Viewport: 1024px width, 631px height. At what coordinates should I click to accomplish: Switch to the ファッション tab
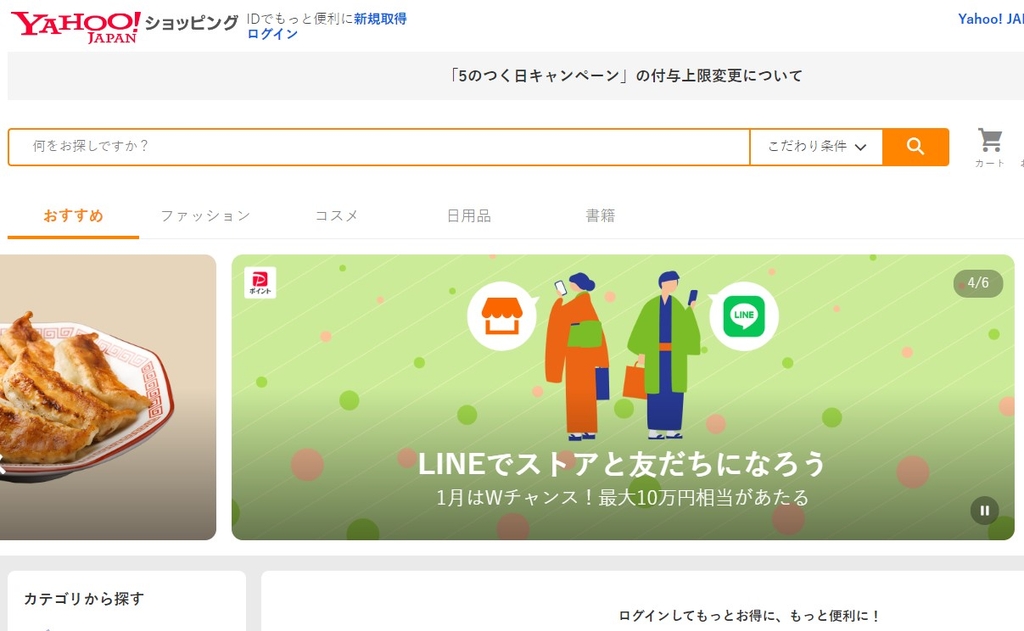205,216
